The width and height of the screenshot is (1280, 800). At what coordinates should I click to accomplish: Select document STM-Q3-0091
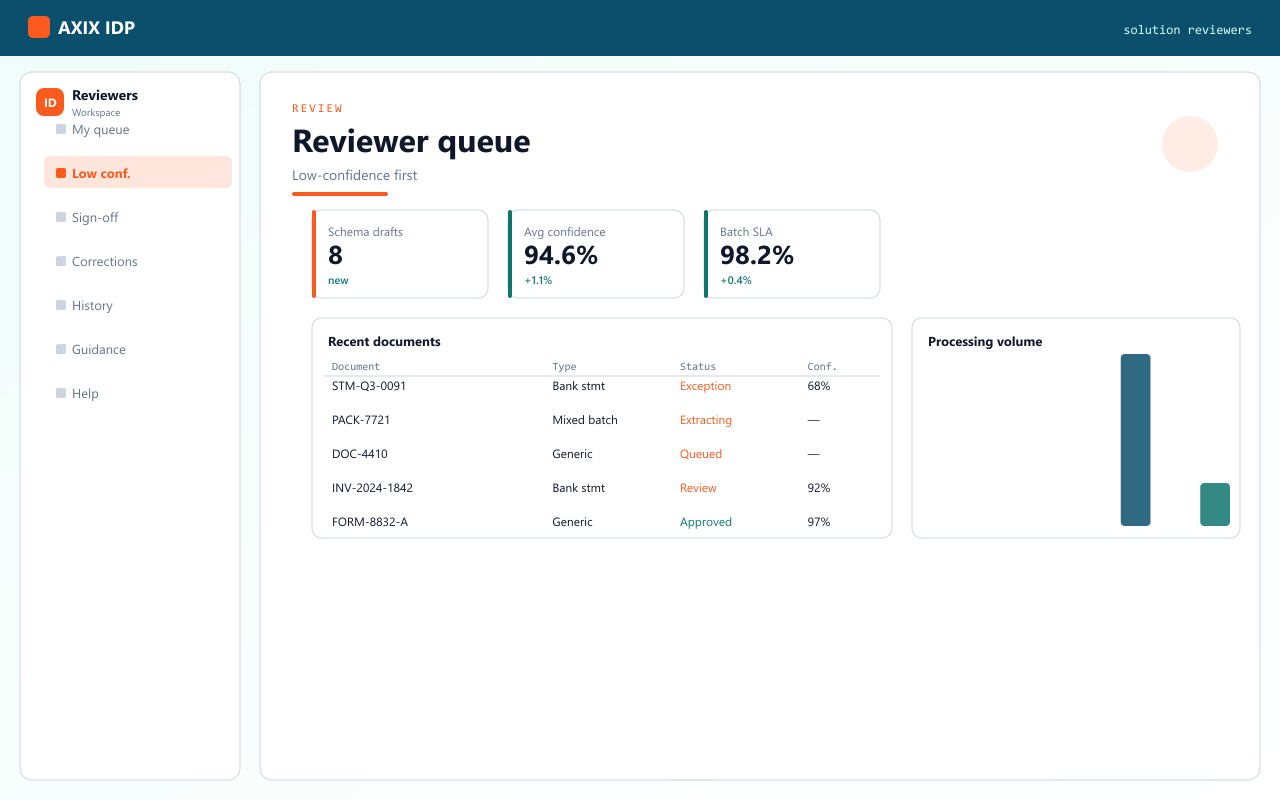pos(369,386)
